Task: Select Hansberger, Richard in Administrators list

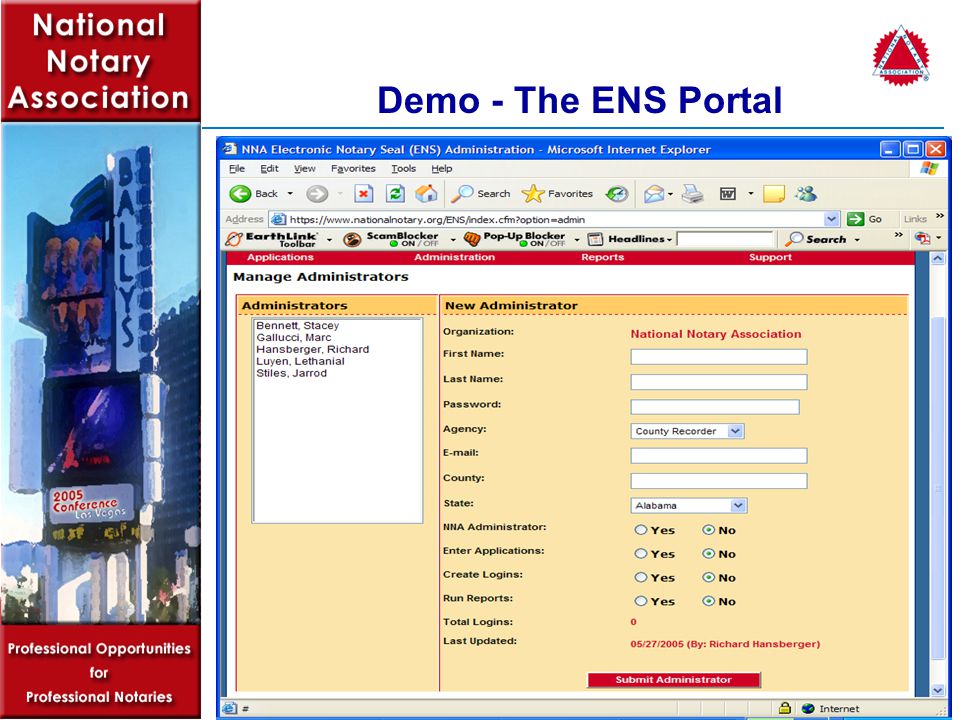Action: click(x=313, y=350)
